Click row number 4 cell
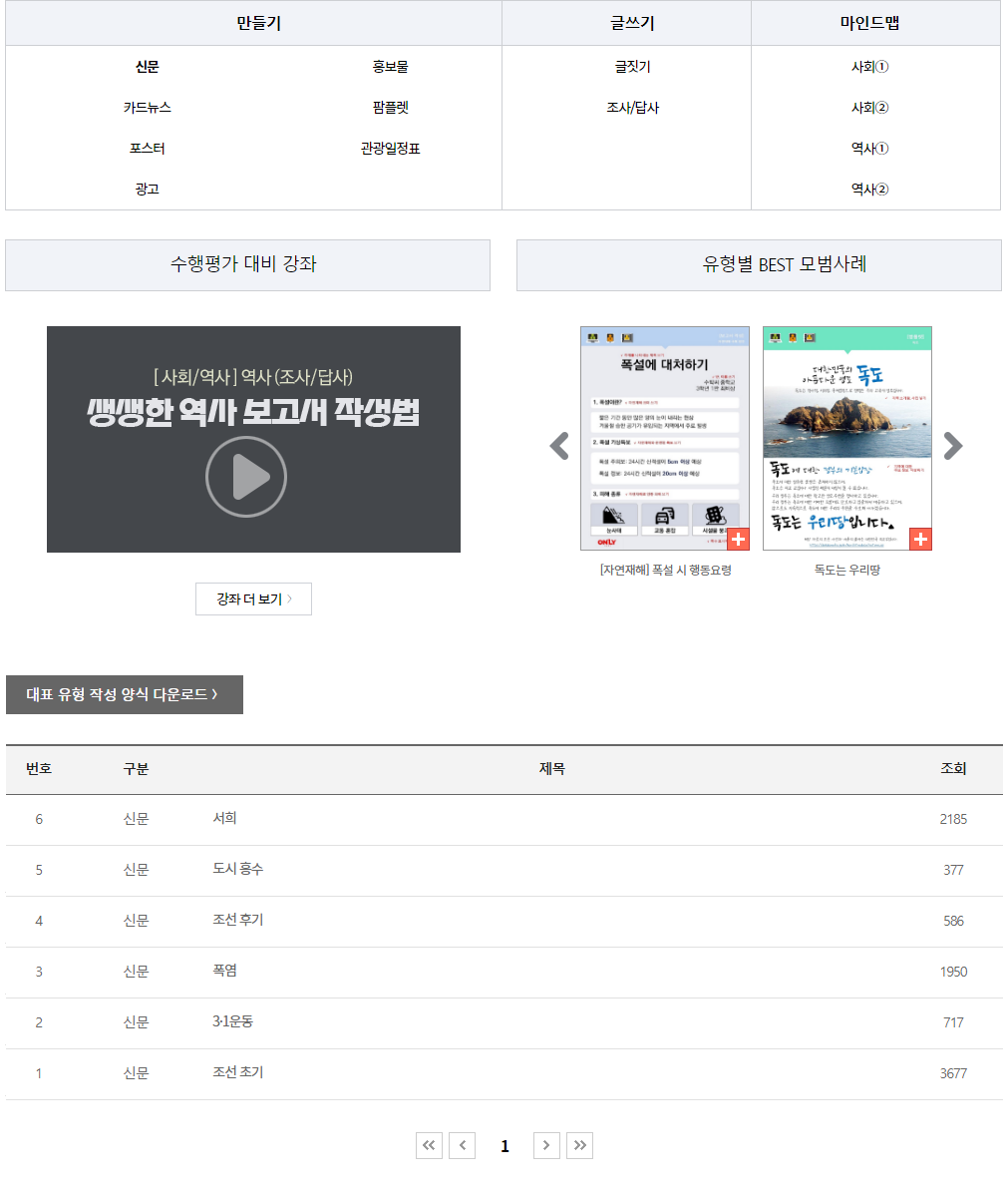The image size is (1008, 1195). click(39, 921)
